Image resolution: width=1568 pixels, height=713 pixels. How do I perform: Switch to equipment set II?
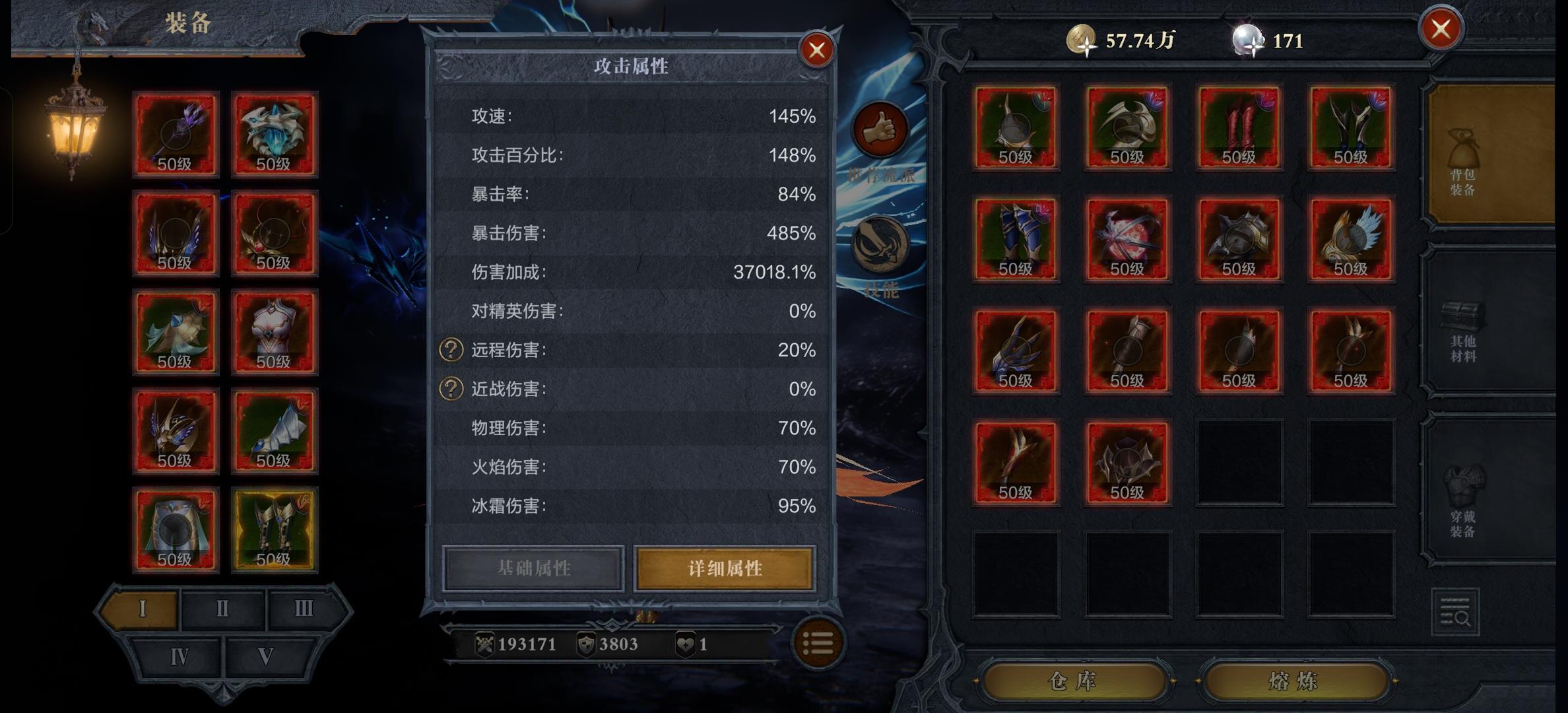(222, 609)
